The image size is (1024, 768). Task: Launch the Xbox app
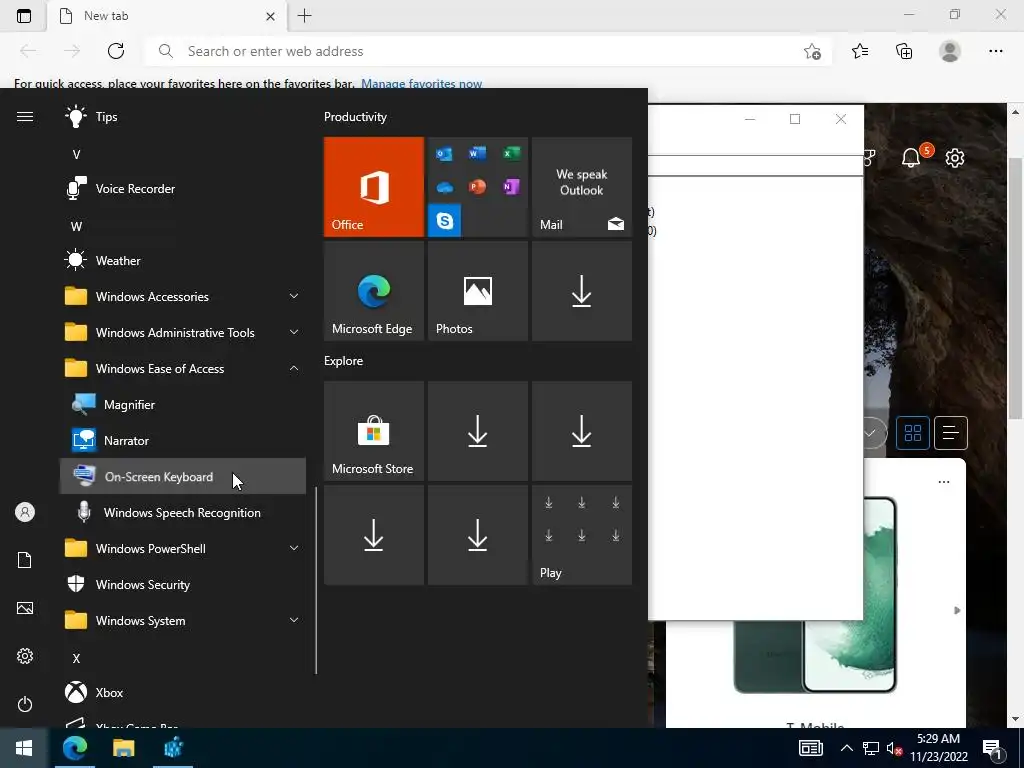(183, 692)
